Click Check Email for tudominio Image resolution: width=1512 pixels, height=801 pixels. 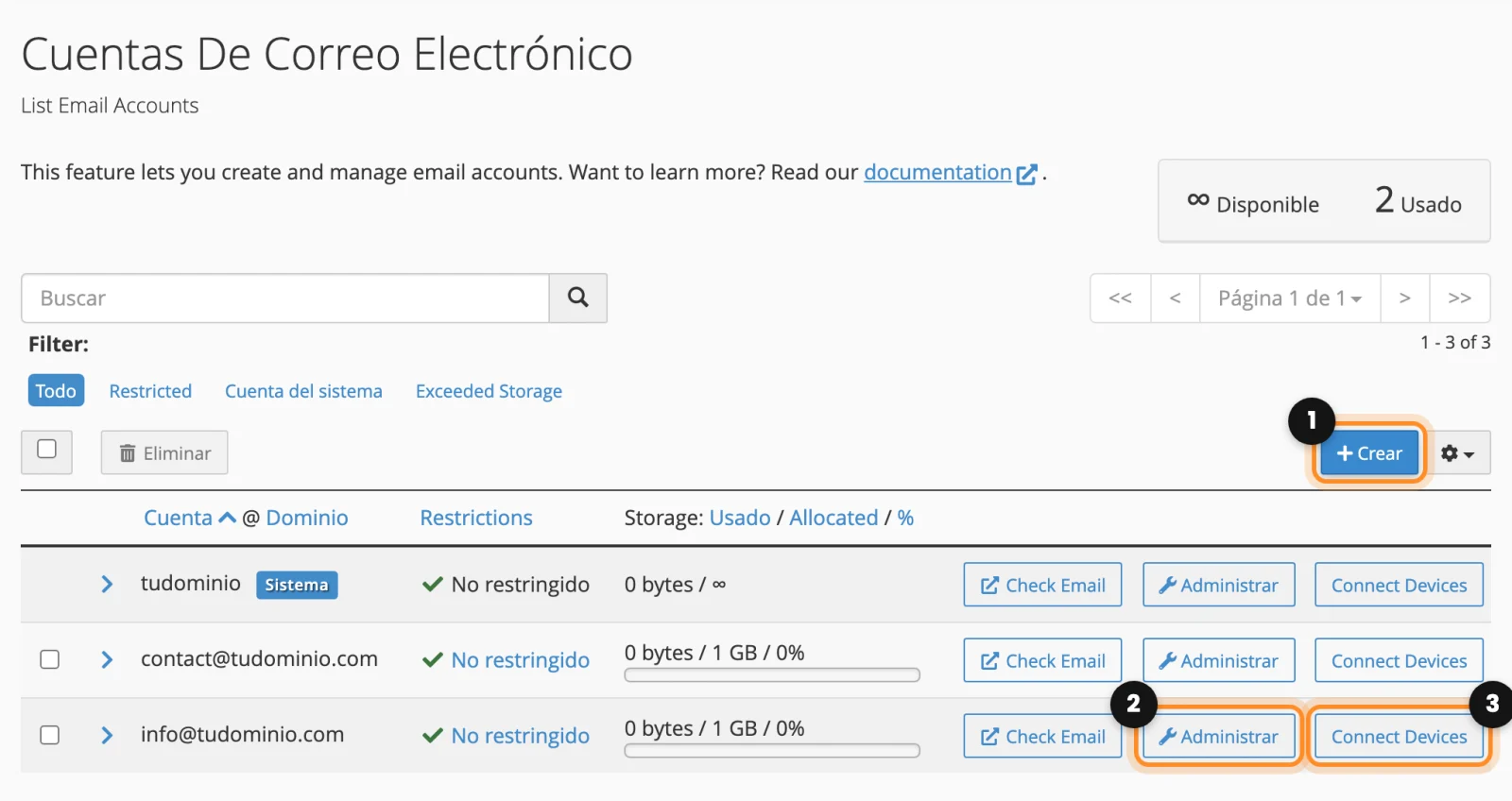[x=1042, y=585]
